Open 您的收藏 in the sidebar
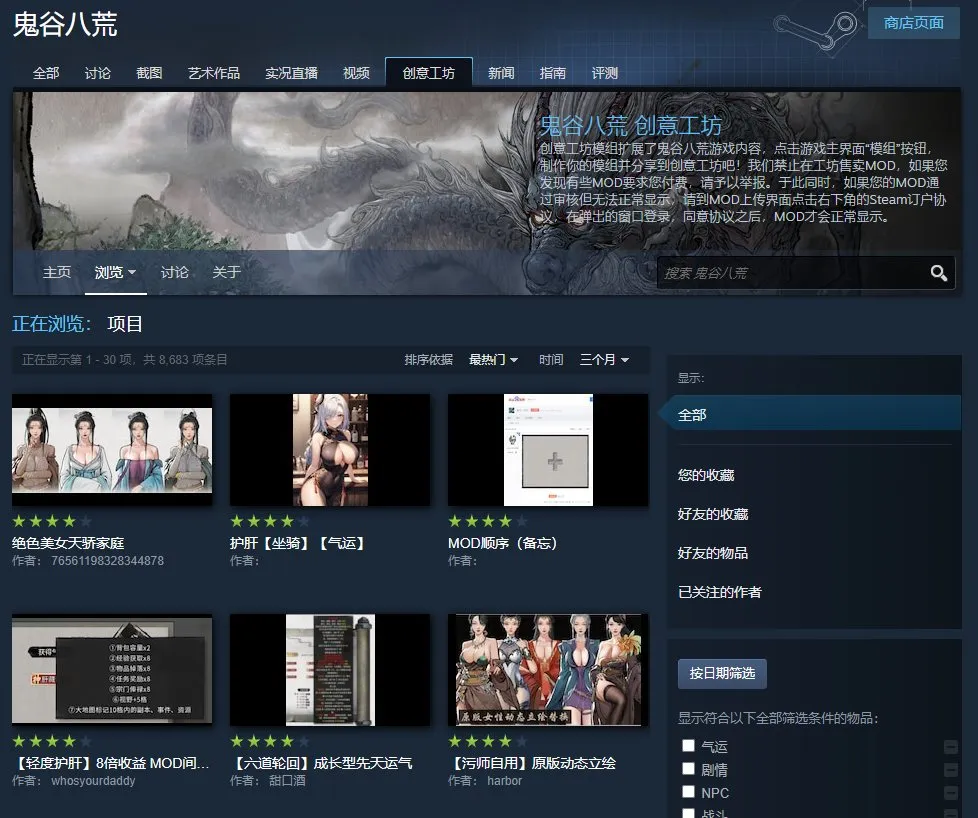978x818 pixels. 706,475
